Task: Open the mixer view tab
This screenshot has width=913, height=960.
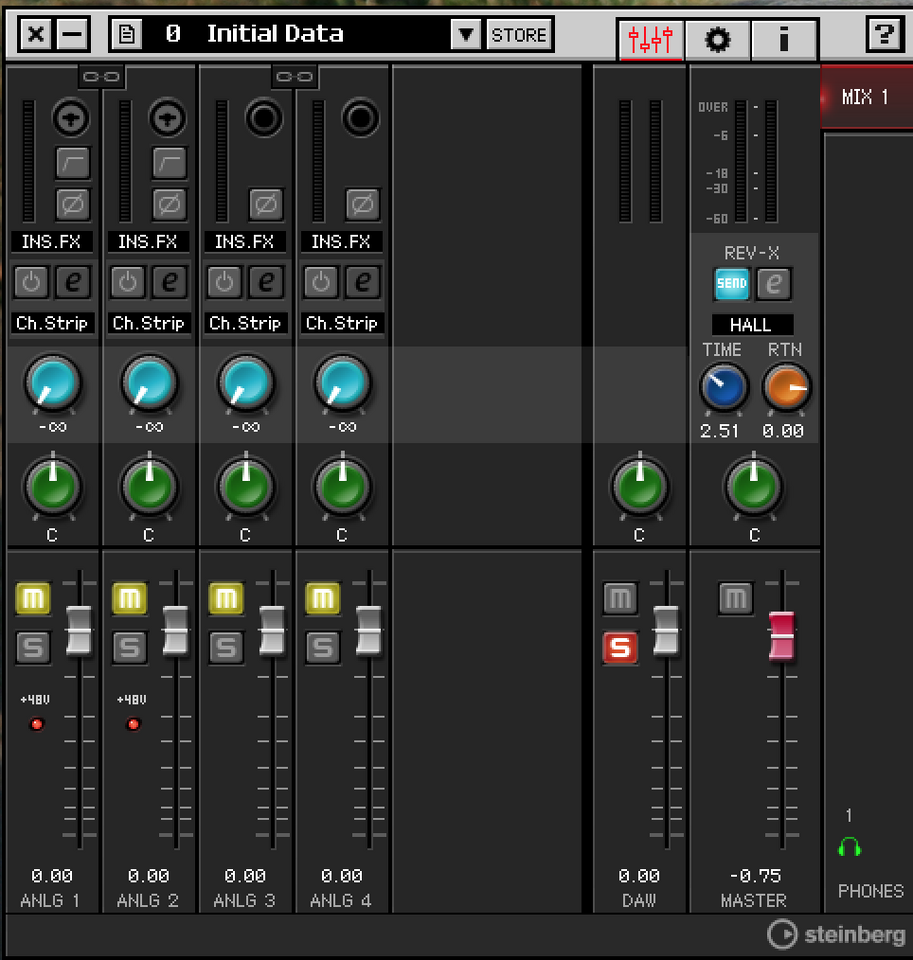Action: click(x=650, y=40)
